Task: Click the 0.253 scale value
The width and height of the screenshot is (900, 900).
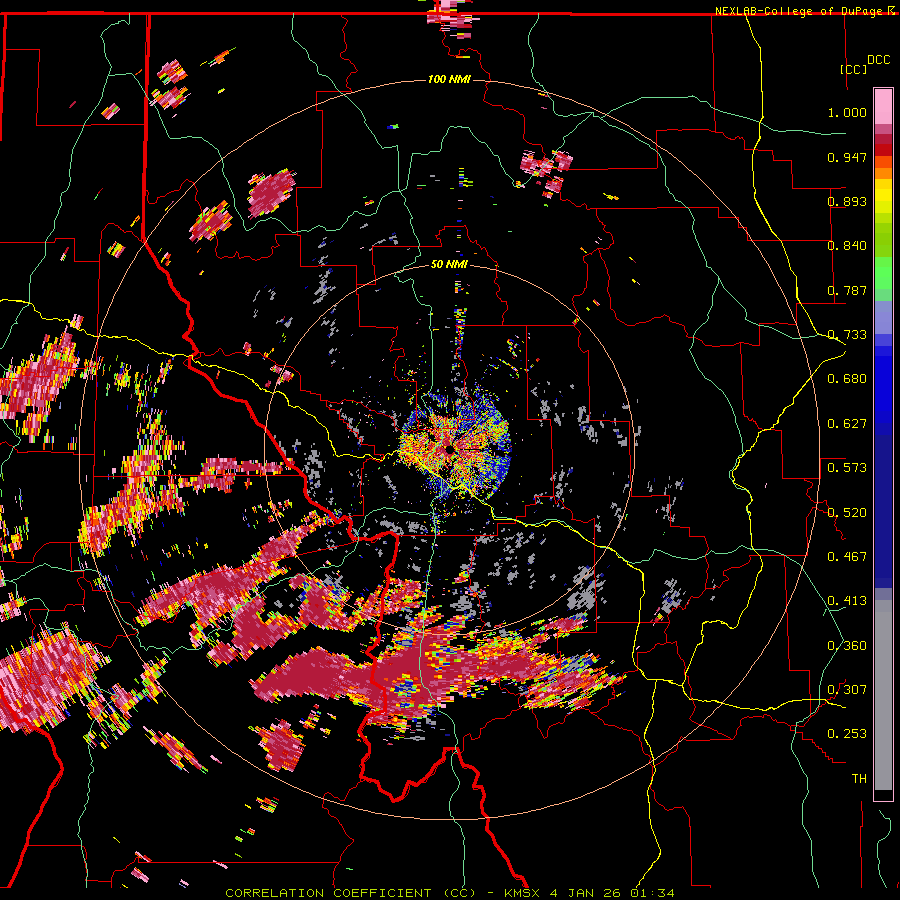Action: 847,734
